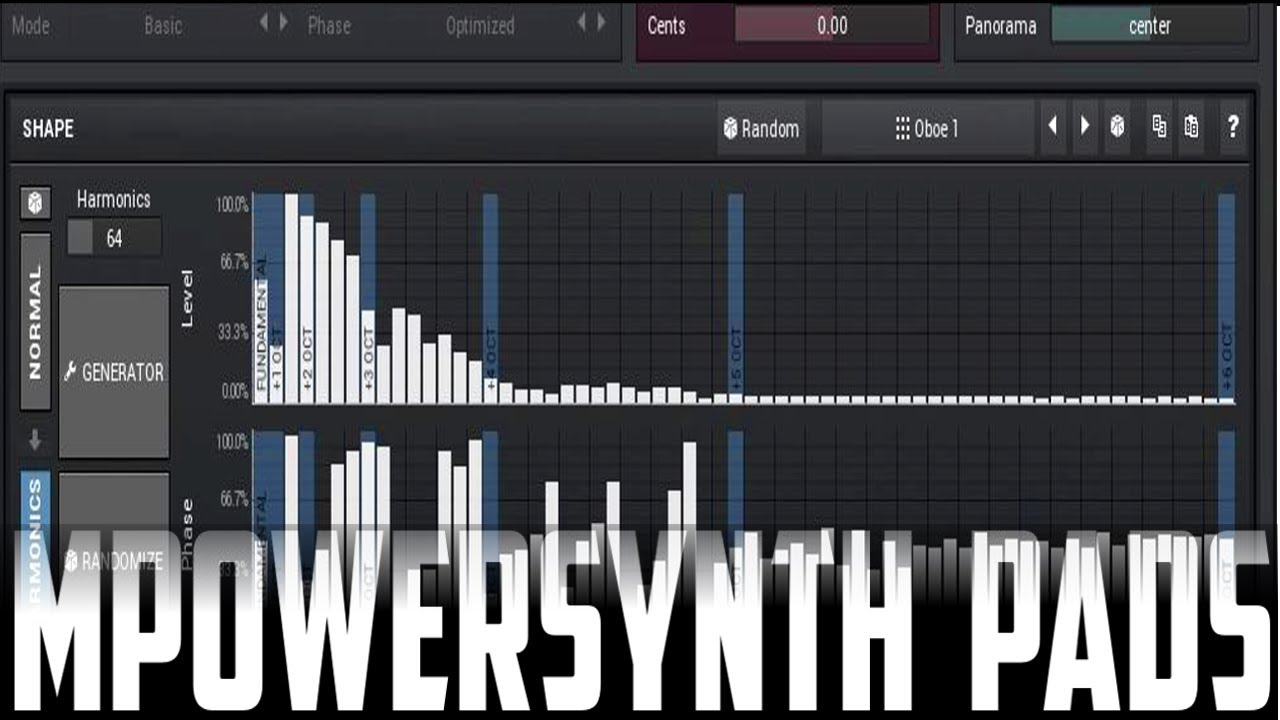Switch to the NORMAL vertical tab
The height and width of the screenshot is (720, 1280).
[36, 321]
